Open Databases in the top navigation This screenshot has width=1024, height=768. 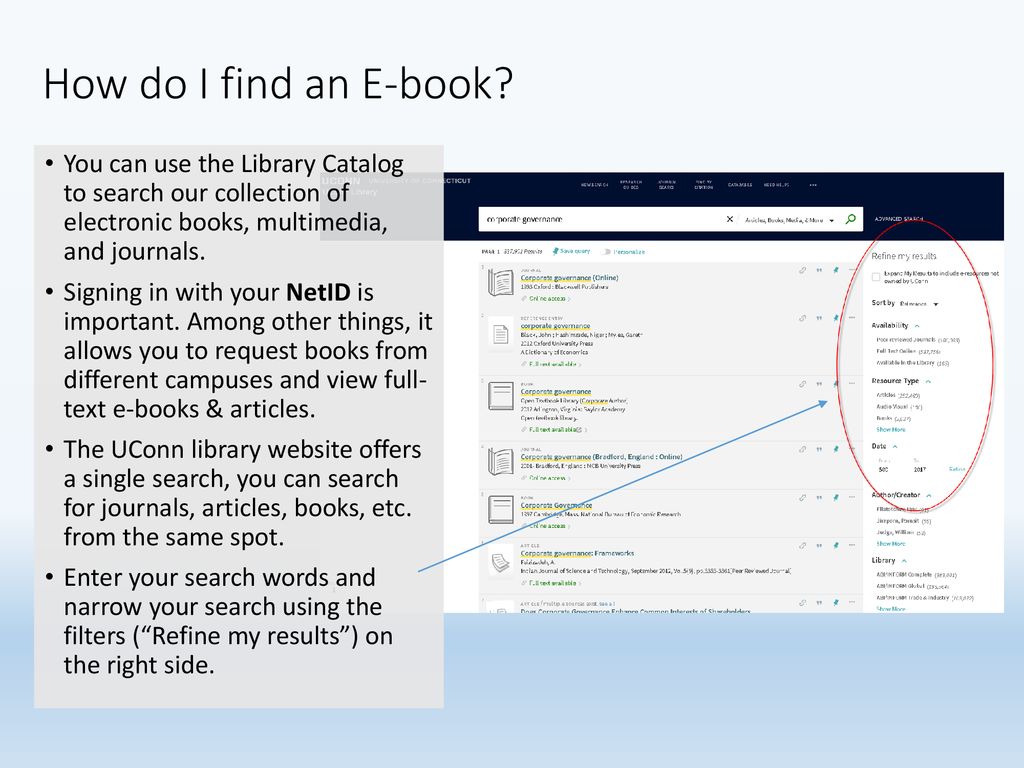(740, 185)
